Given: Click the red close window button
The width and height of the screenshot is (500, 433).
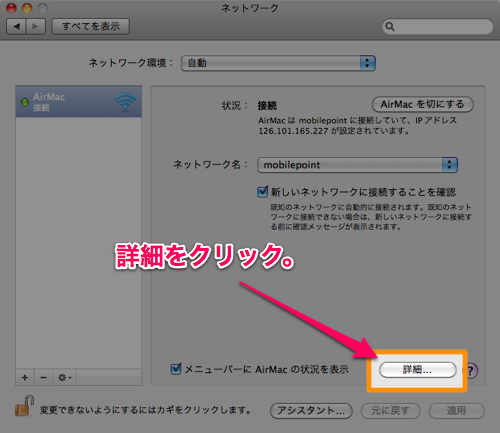Looking at the screenshot, I should coord(11,8).
